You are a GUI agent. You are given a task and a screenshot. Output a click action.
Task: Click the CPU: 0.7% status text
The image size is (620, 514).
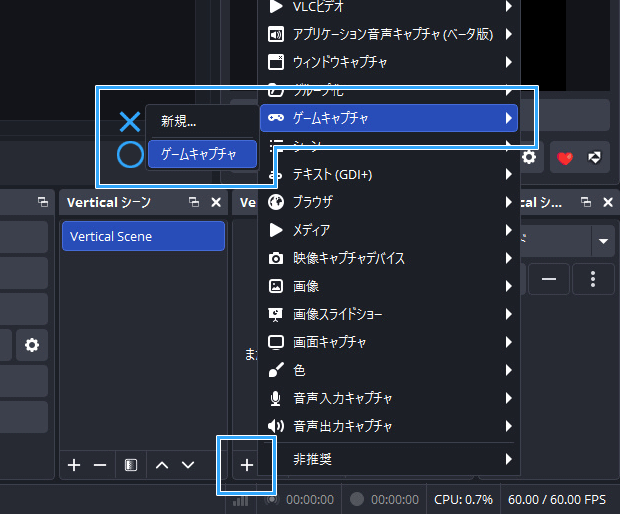pyautogui.click(x=463, y=500)
